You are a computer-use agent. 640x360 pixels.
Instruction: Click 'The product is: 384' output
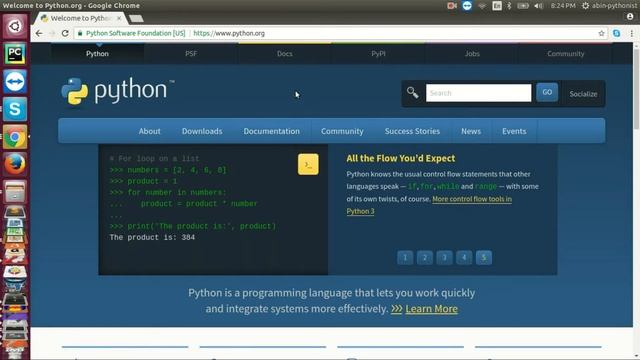coord(152,238)
